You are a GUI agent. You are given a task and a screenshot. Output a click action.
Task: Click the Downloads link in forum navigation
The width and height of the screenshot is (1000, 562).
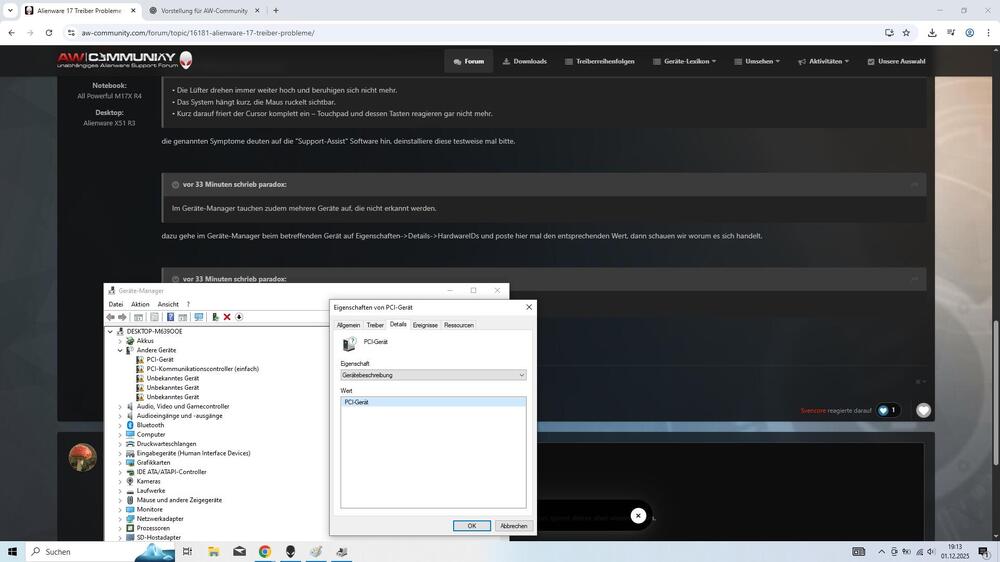click(x=524, y=61)
